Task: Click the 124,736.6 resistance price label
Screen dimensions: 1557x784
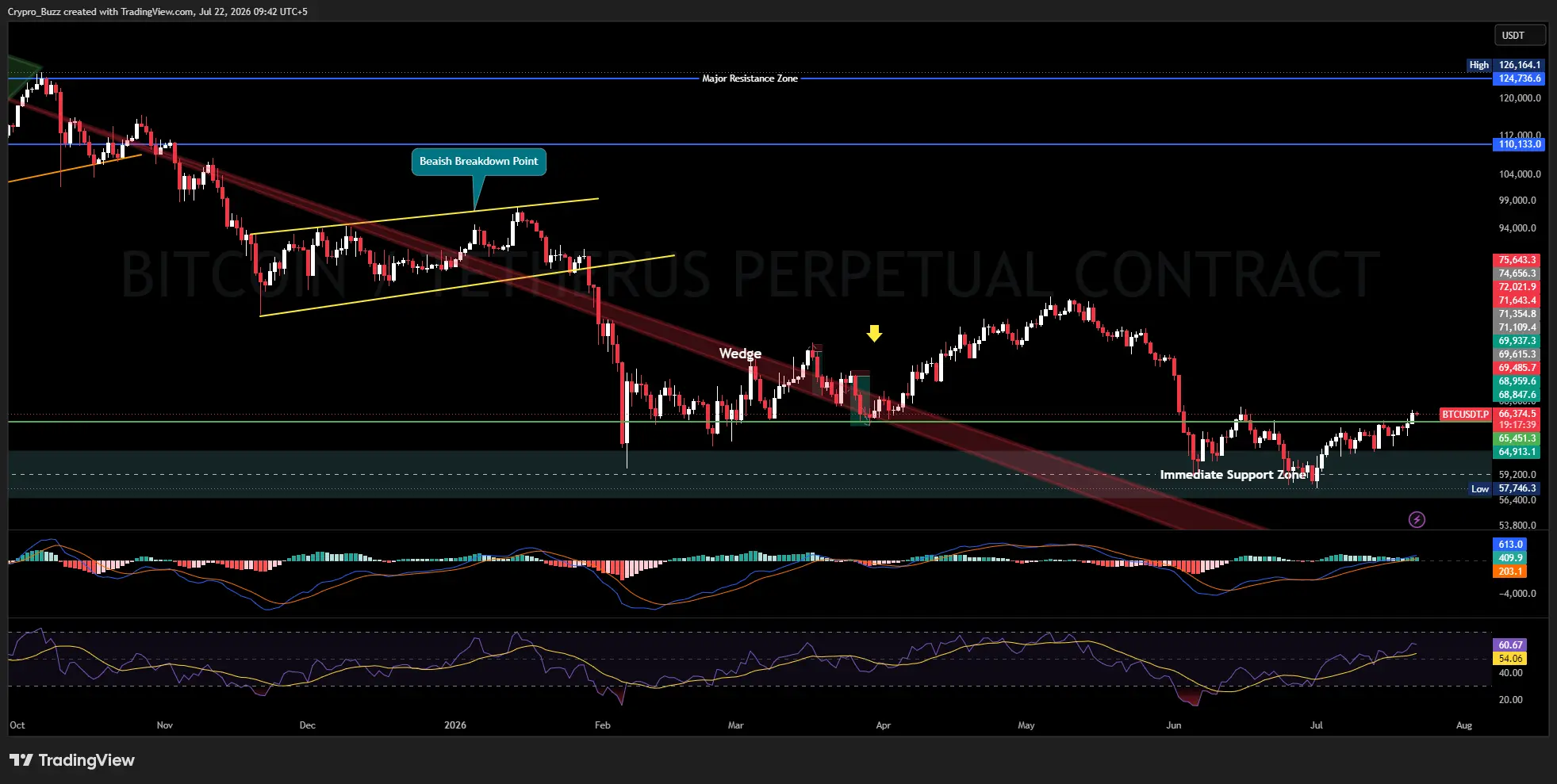Action: click(1520, 78)
